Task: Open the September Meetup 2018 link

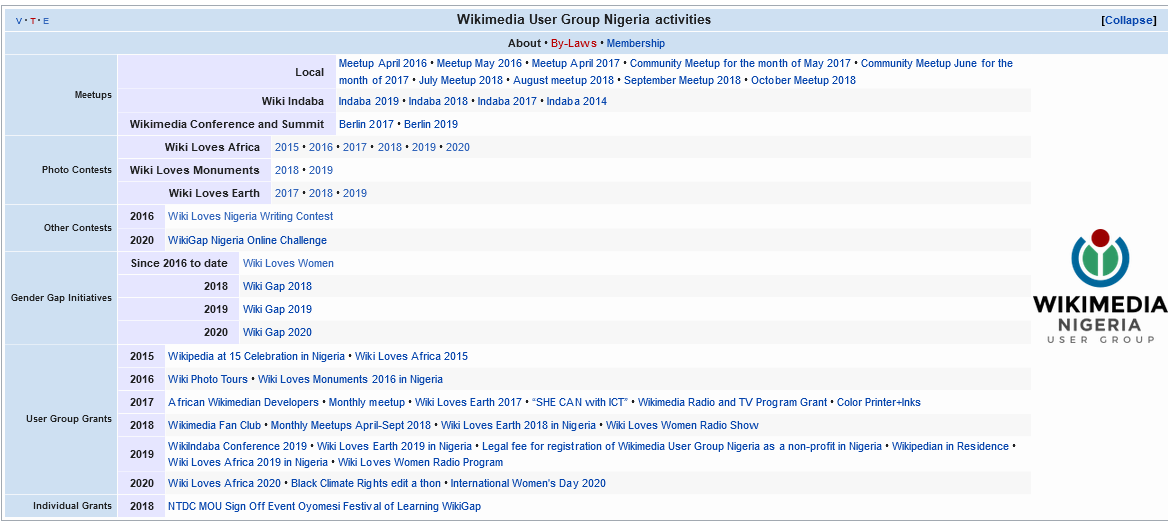Action: [682, 80]
